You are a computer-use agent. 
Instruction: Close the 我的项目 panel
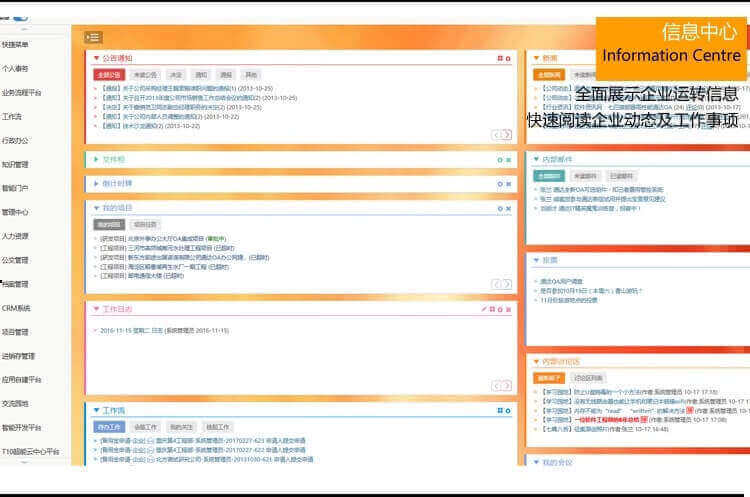508,208
